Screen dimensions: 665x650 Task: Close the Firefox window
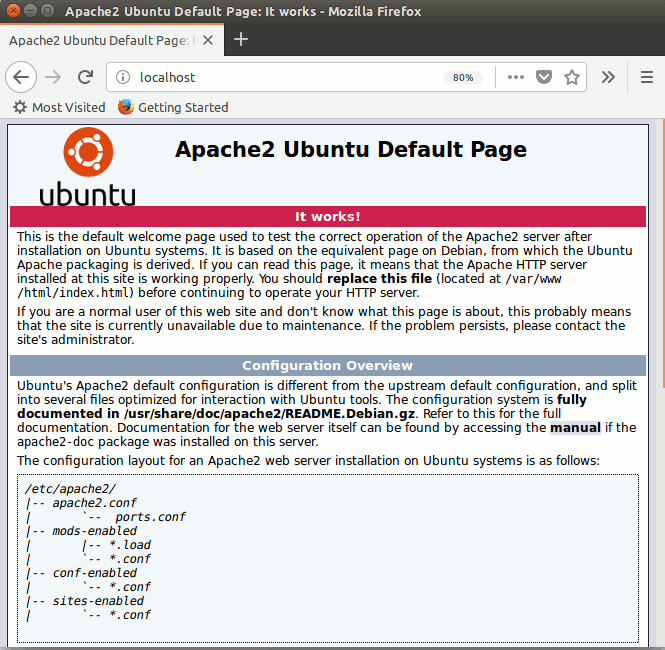(x=13, y=10)
